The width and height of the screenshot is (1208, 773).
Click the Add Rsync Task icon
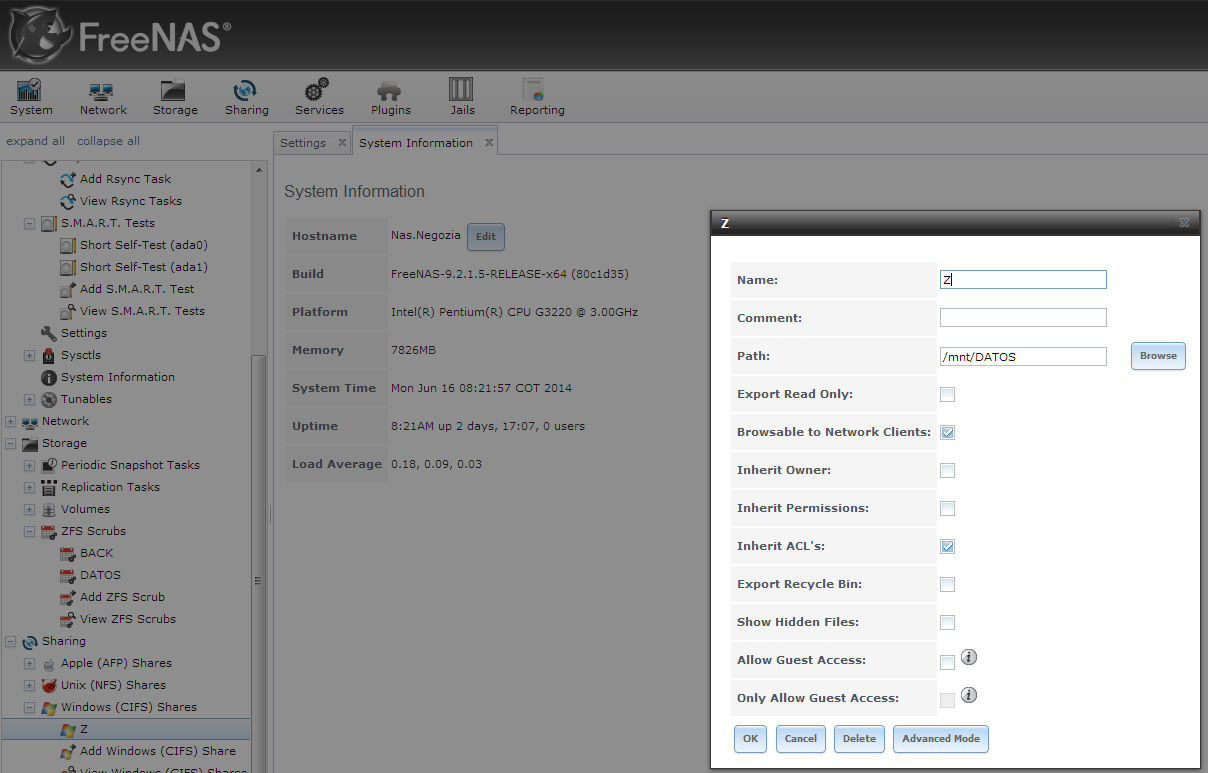pos(68,179)
